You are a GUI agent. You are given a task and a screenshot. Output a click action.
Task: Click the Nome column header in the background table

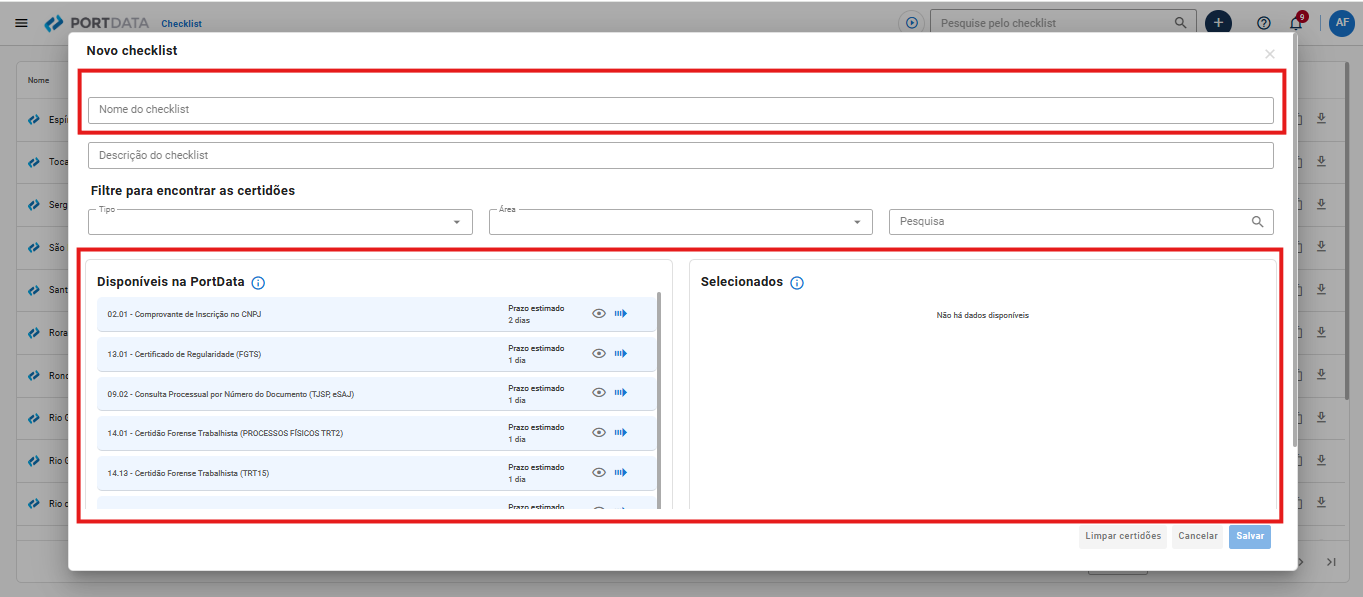38,80
